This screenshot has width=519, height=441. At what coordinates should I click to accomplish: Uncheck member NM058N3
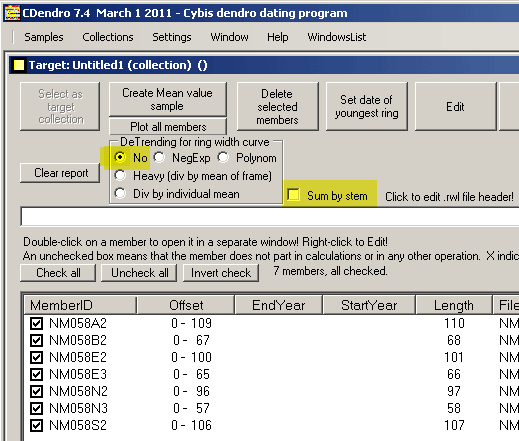[x=36, y=408]
